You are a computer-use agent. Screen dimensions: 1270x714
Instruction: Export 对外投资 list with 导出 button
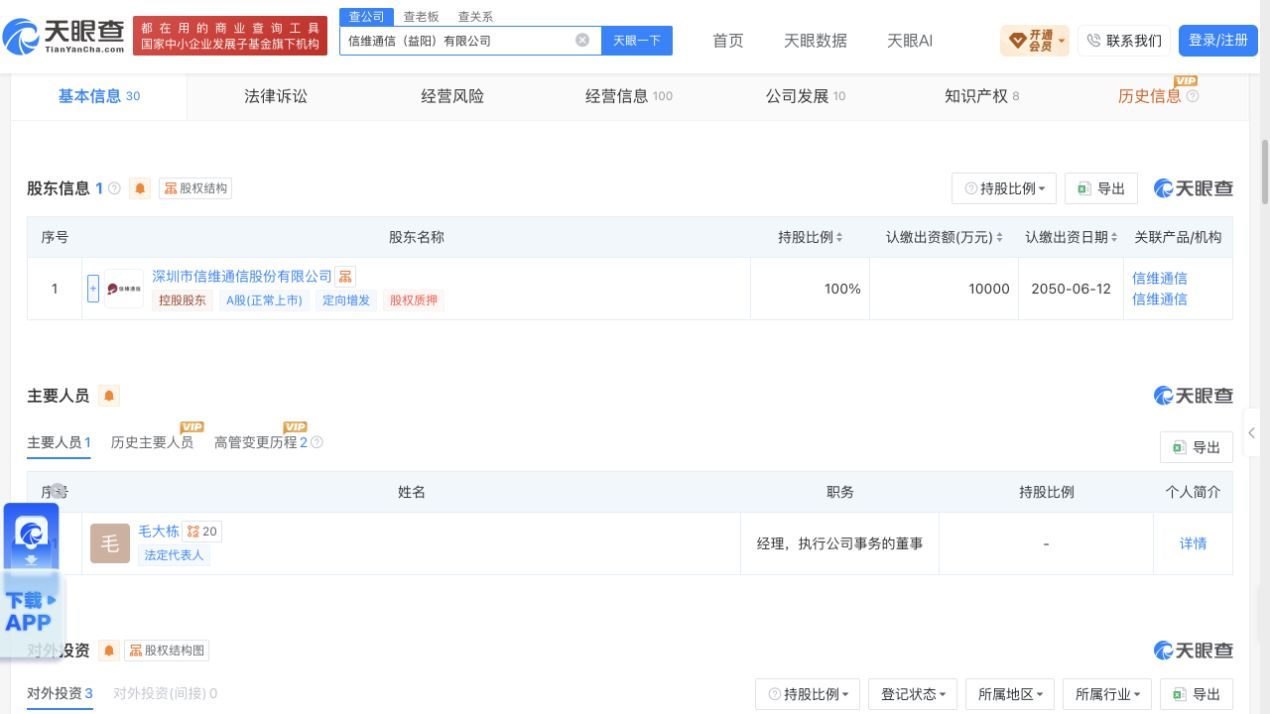tap(1196, 694)
